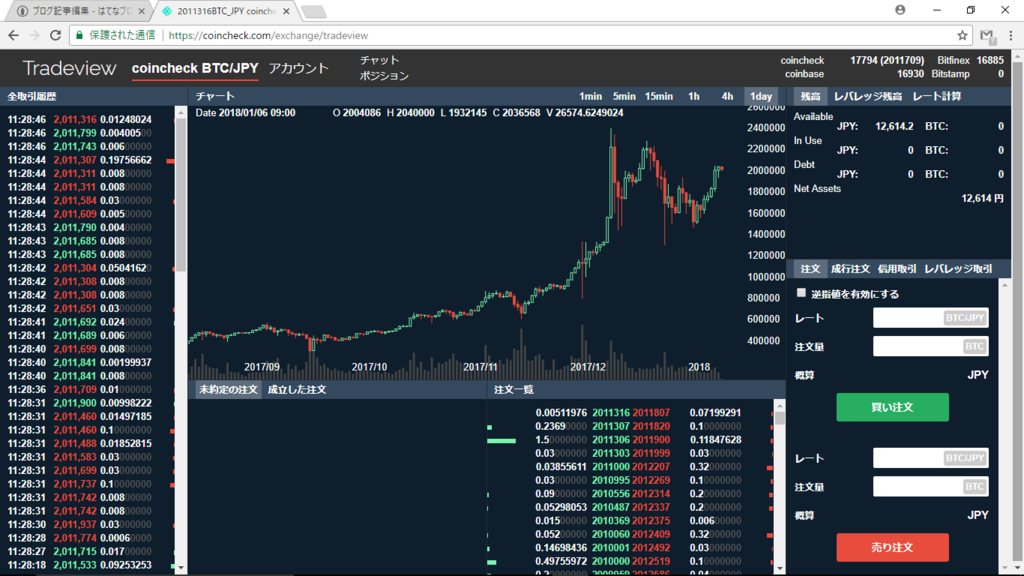Select 15min chart interval
Screen dimensions: 1024x576
click(658, 96)
